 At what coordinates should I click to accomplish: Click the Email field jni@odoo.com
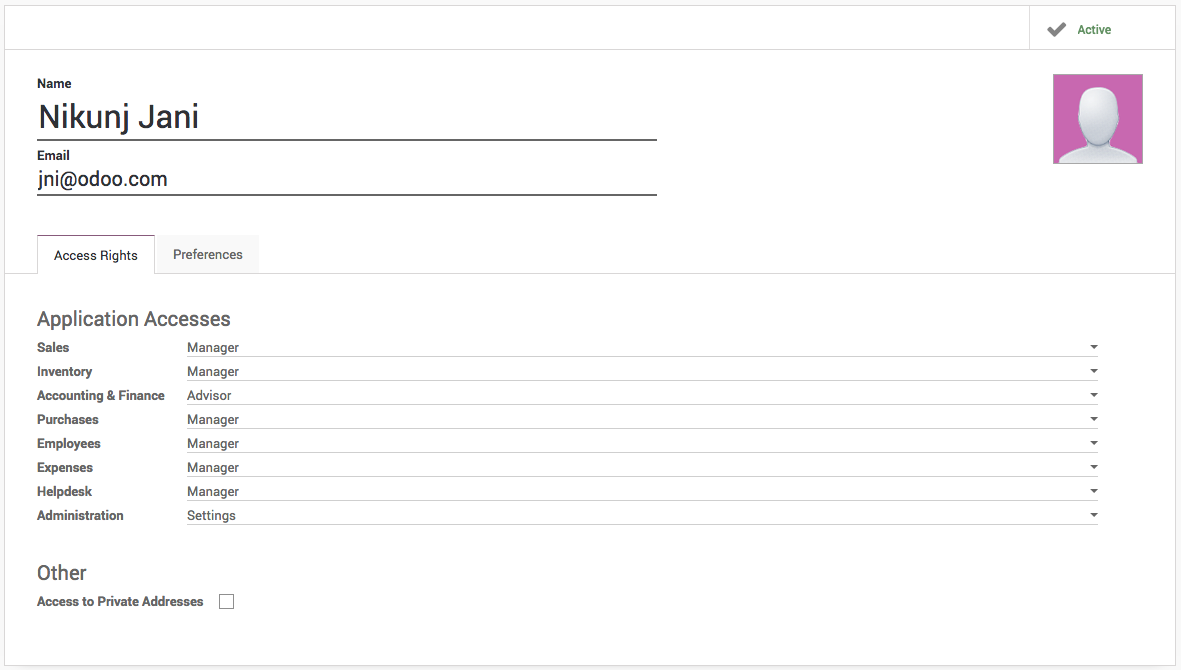[346, 180]
